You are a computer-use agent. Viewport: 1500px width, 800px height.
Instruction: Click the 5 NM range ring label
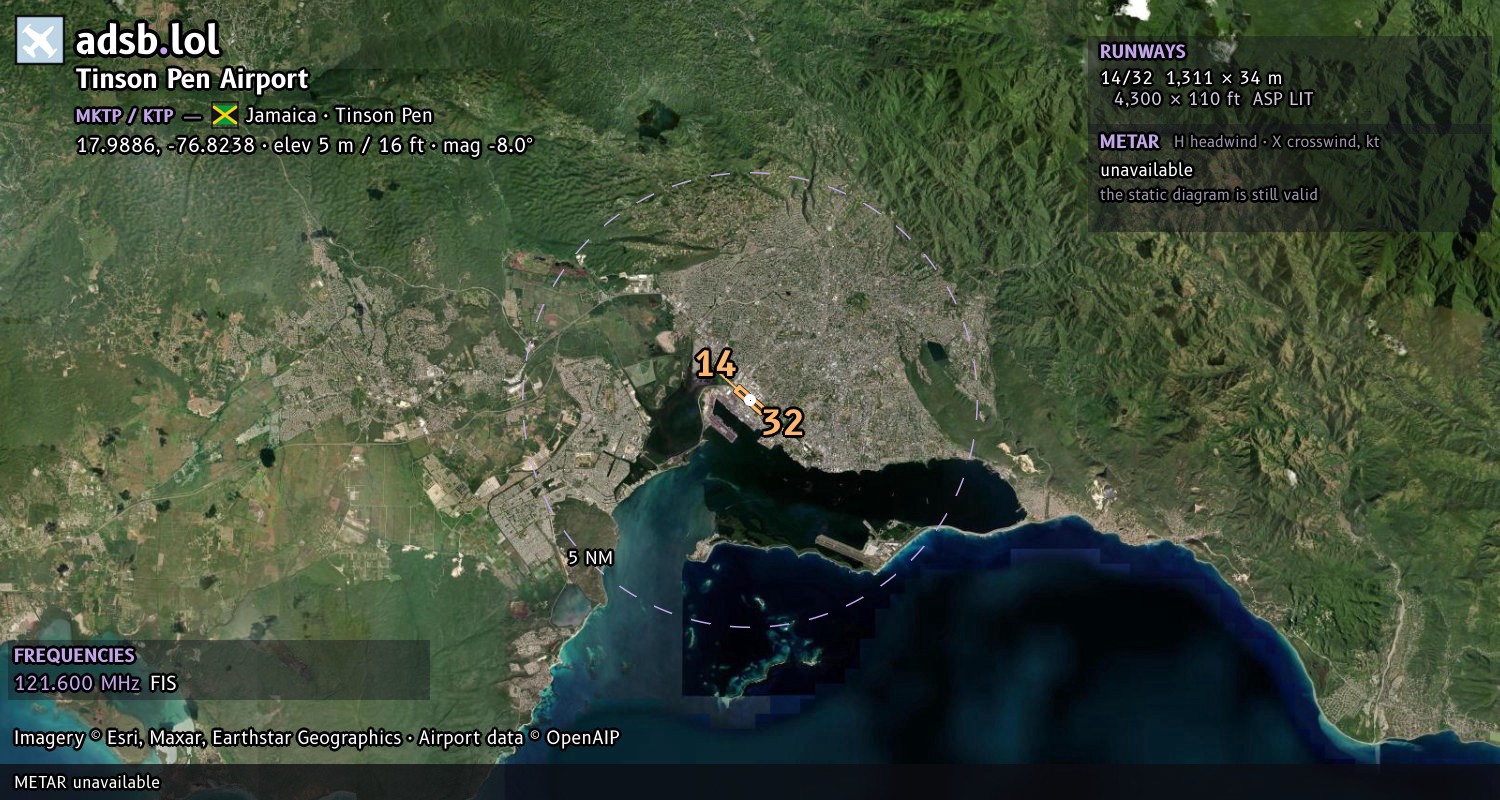[588, 557]
